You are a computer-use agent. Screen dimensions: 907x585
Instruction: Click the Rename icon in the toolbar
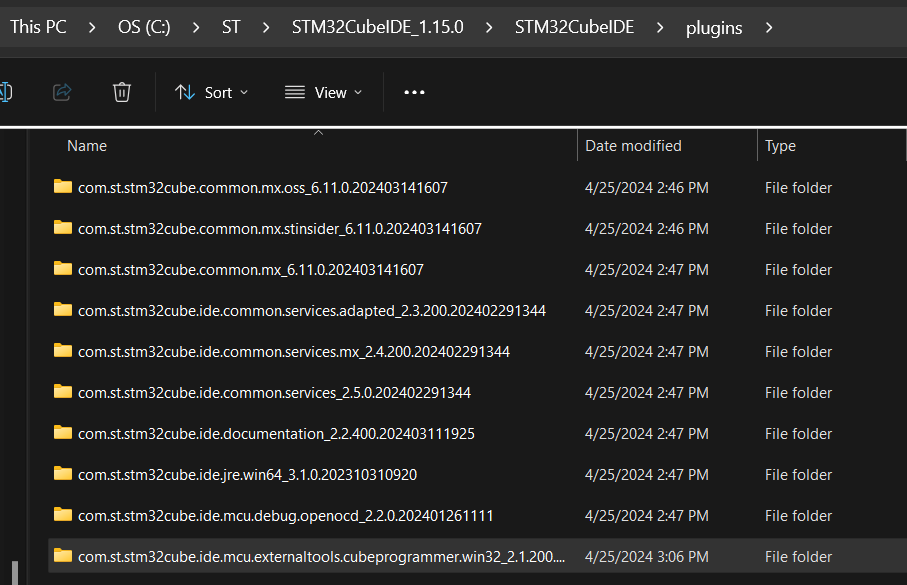coord(6,92)
